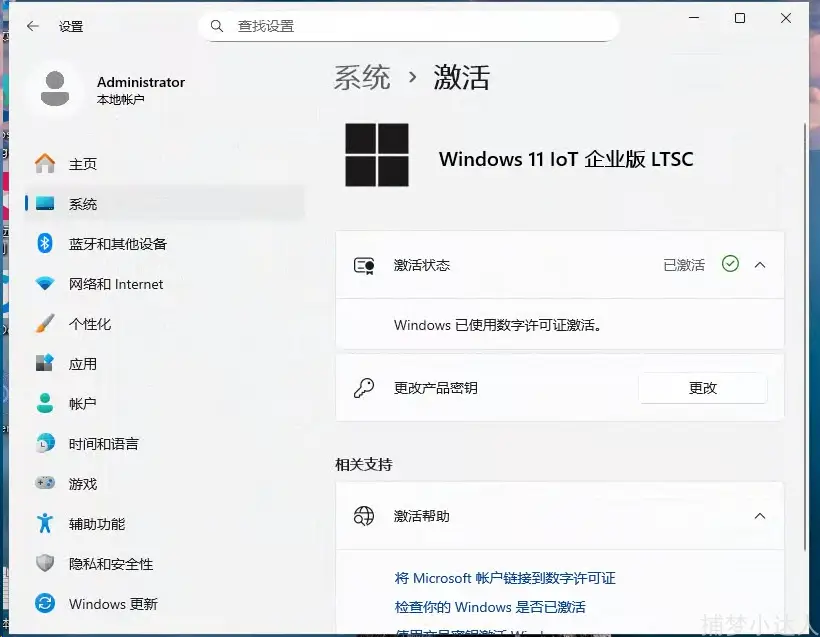Open the 应用 apps icon
Image resolution: width=820 pixels, height=637 pixels.
click(x=45, y=364)
